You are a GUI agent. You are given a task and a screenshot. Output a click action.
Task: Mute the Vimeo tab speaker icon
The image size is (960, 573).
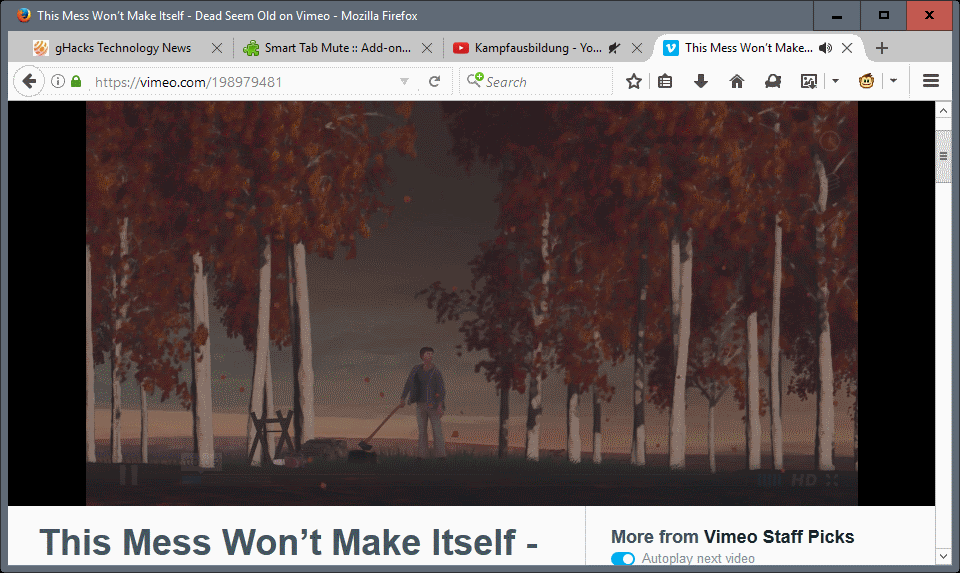825,48
